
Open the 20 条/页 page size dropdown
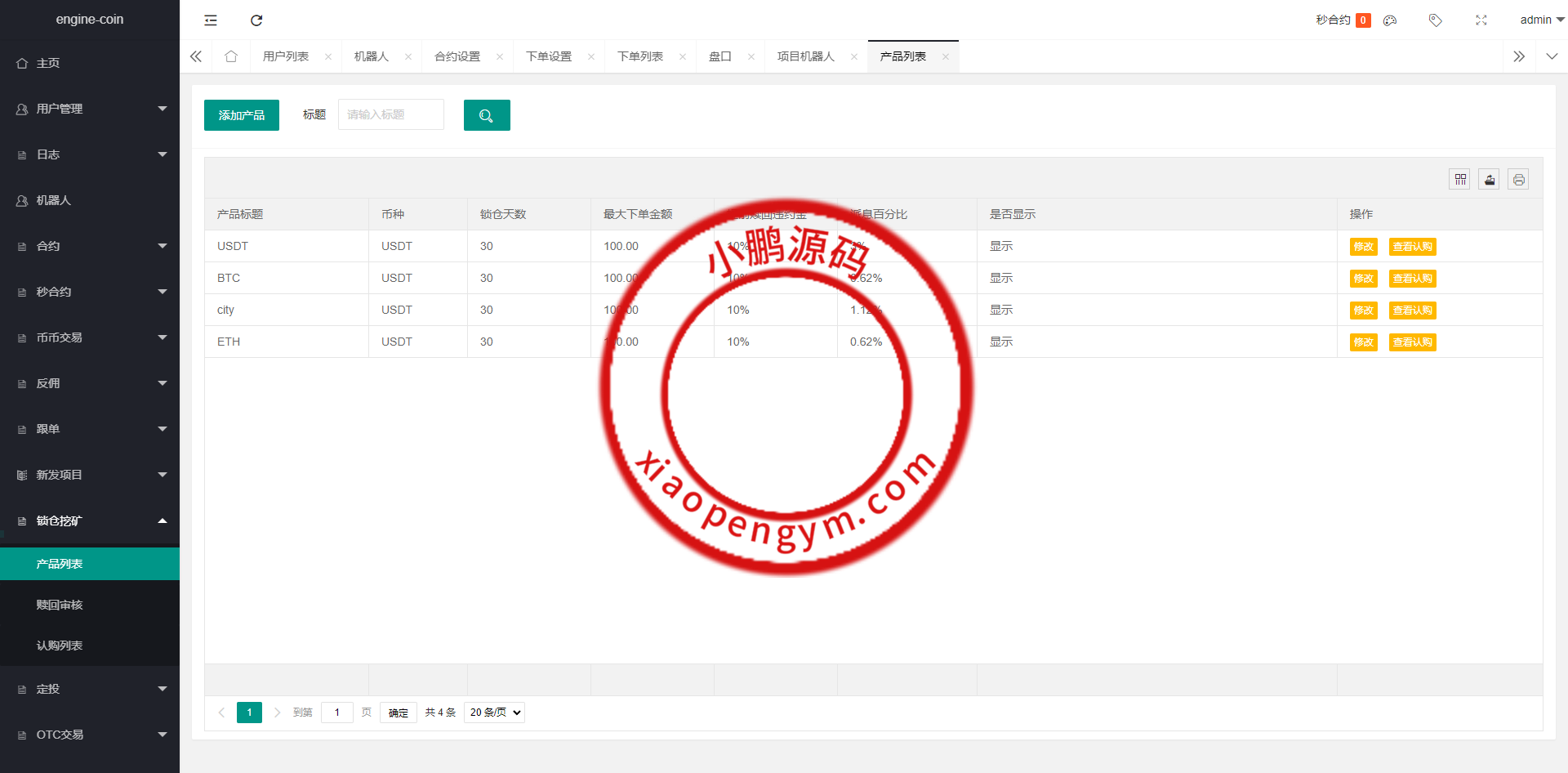point(494,713)
